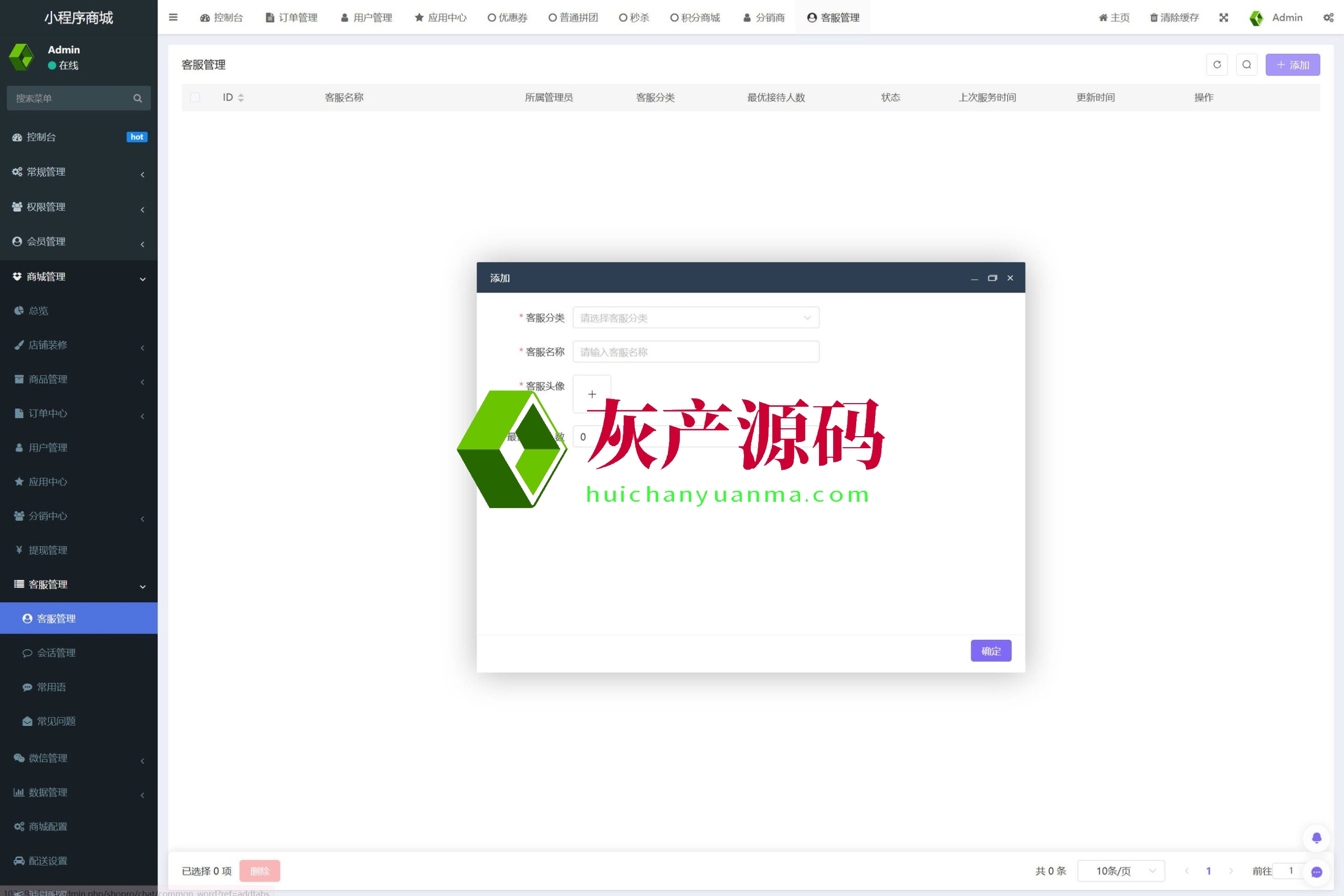Click the 确定 button in the dialog
Screen dimensions: 1344x896
pyautogui.click(x=990, y=650)
